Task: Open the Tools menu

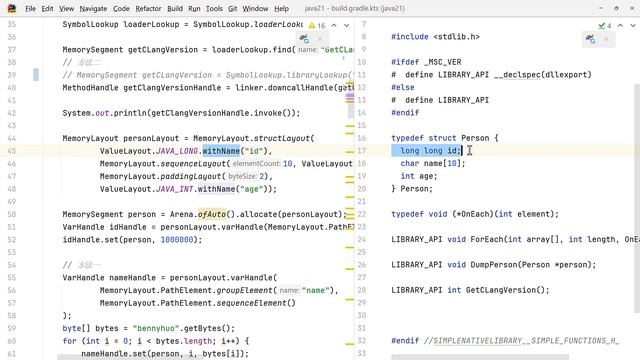Action: coord(214,8)
